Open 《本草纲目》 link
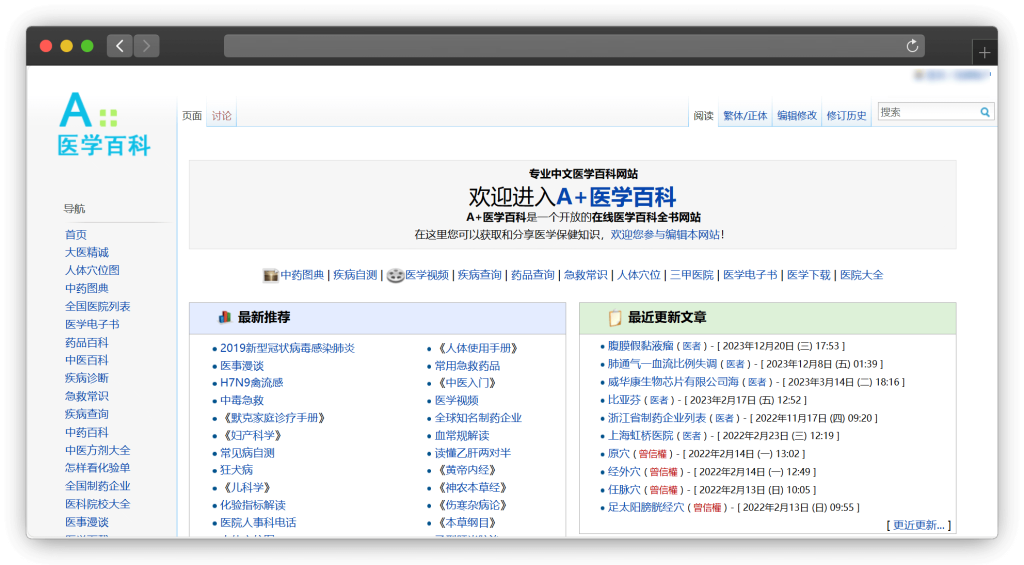Viewport: 1024px width, 565px height. tap(466, 523)
